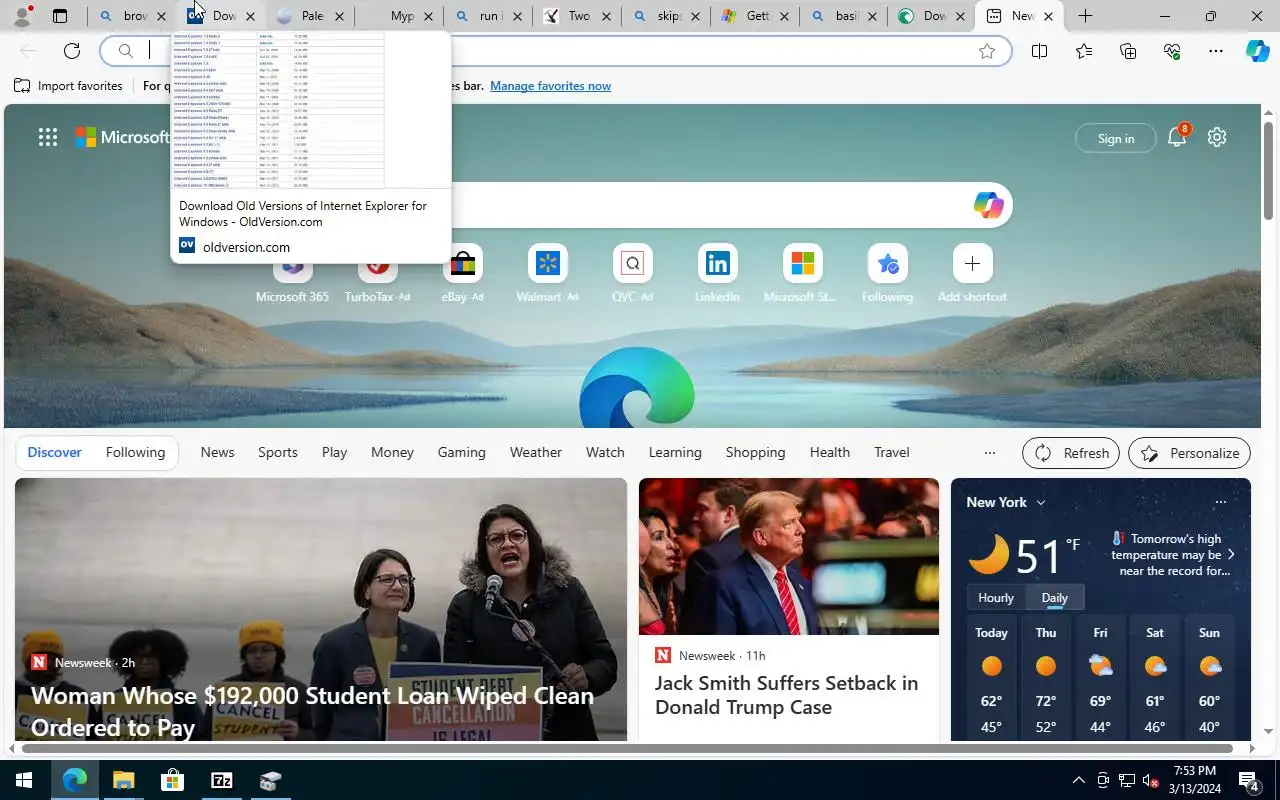Open Saturday forecast in weather card

1155,679
